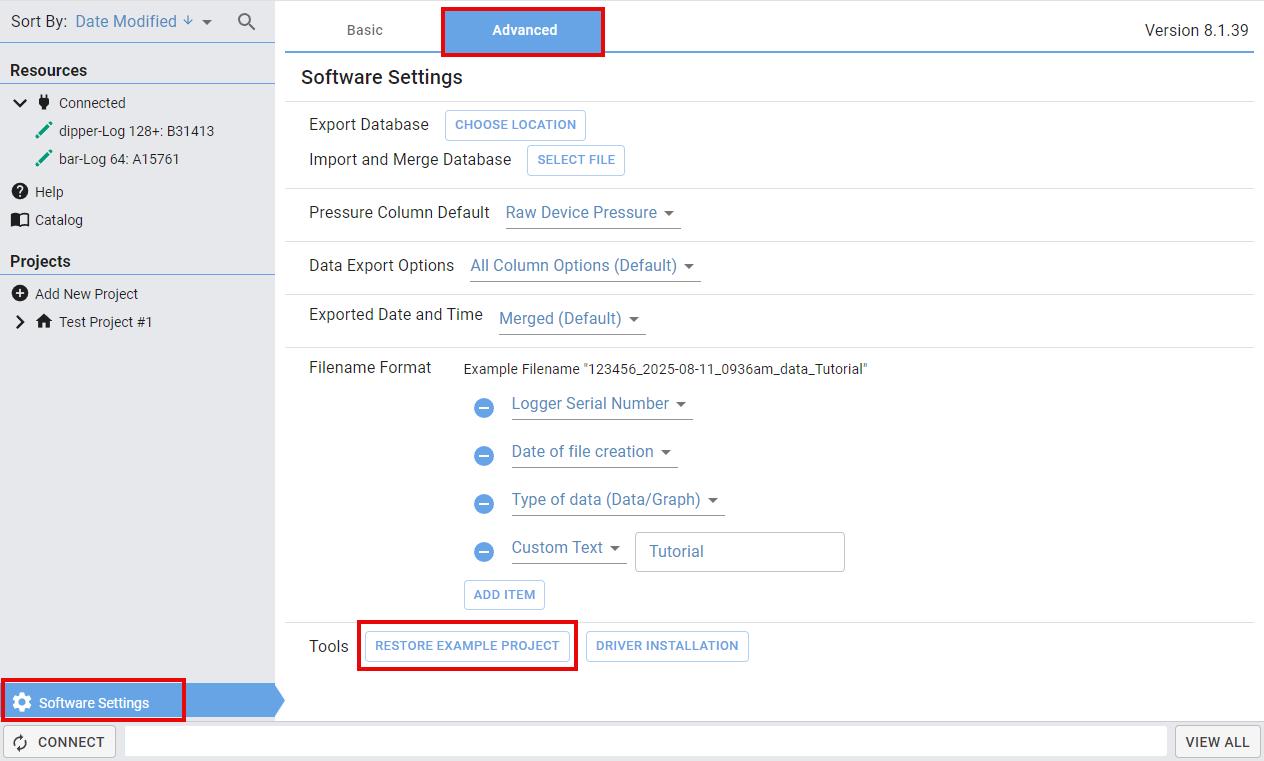Screen dimensions: 1264x761
Task: Click the Choose Location button
Action: click(515, 125)
